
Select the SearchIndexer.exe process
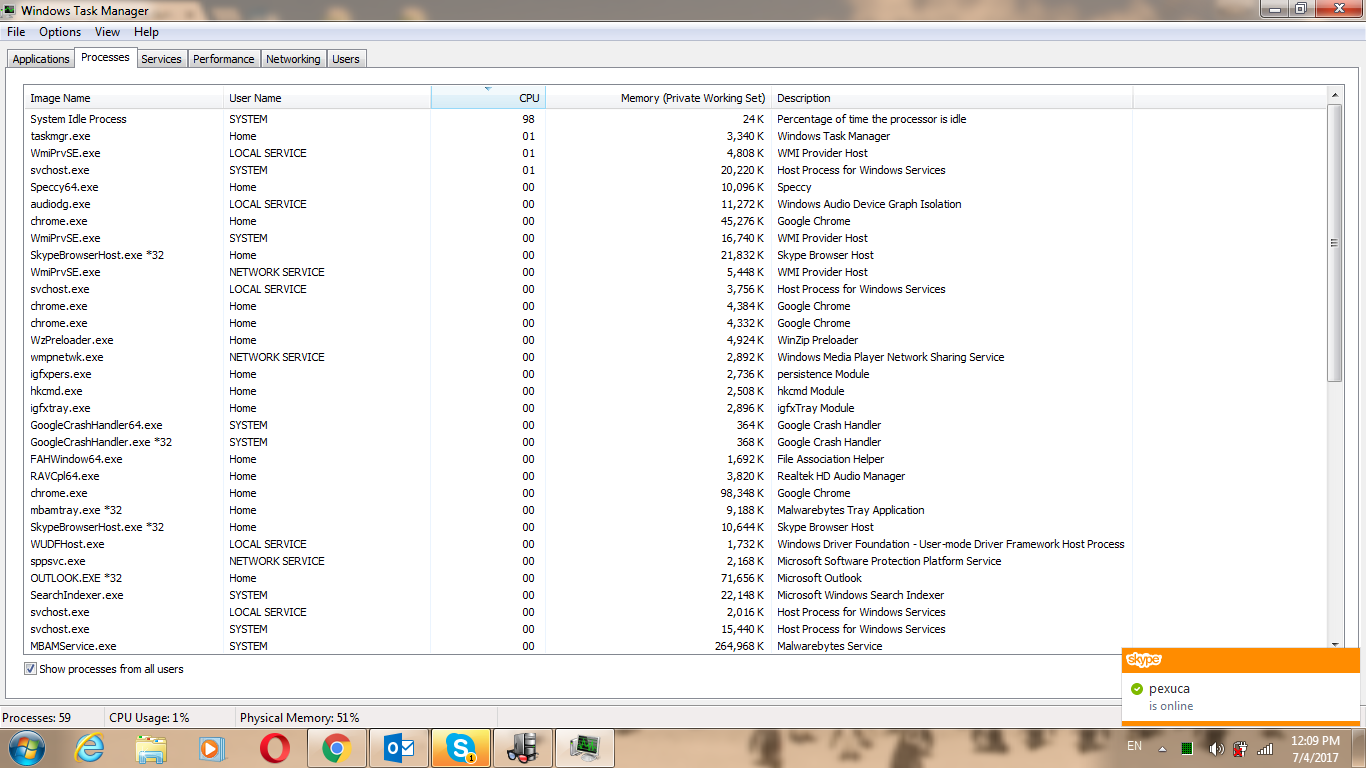click(x=675, y=595)
